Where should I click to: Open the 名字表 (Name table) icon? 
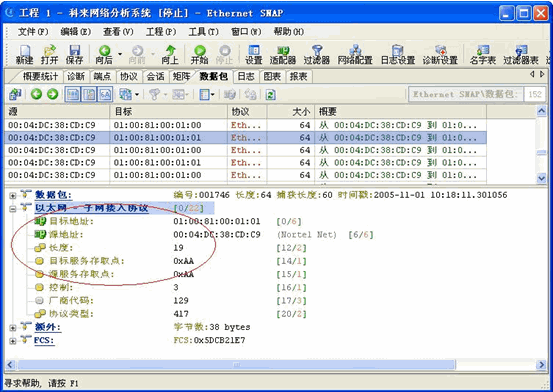483,54
